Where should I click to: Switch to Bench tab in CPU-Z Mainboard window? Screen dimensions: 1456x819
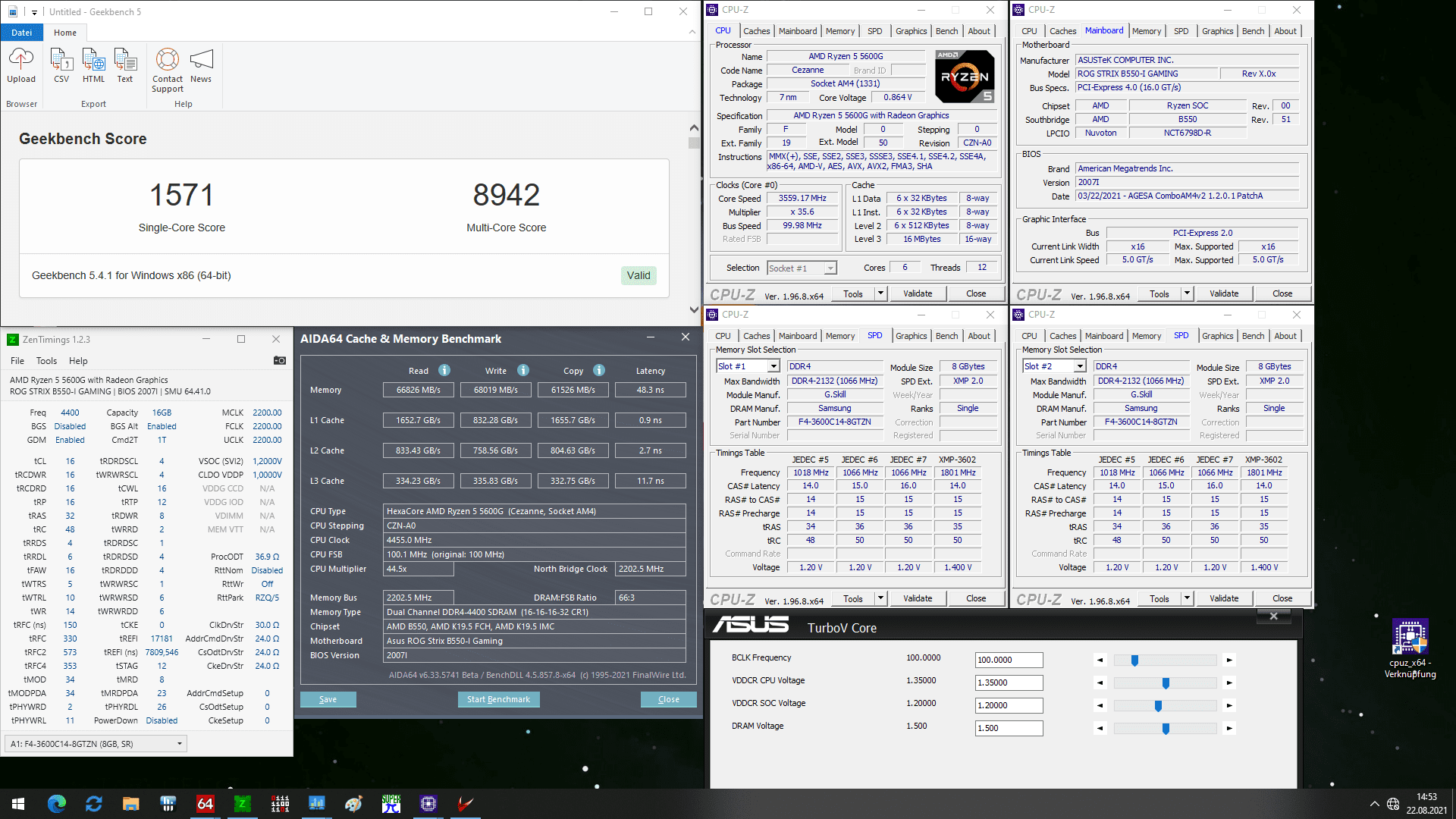[1253, 31]
